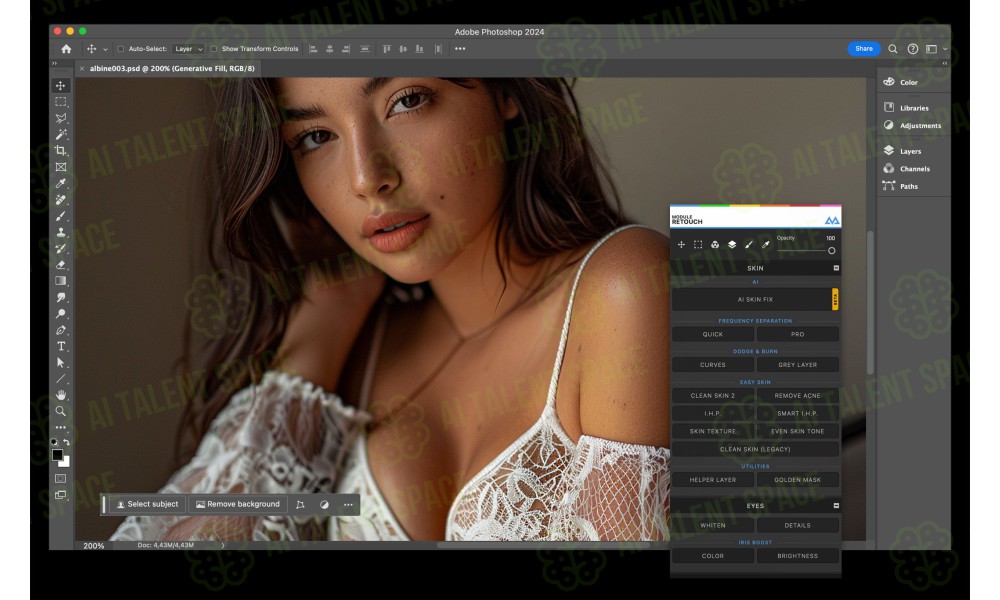Image resolution: width=1000 pixels, height=600 pixels.
Task: Reset to default foreground and background colors
Action: 54,442
